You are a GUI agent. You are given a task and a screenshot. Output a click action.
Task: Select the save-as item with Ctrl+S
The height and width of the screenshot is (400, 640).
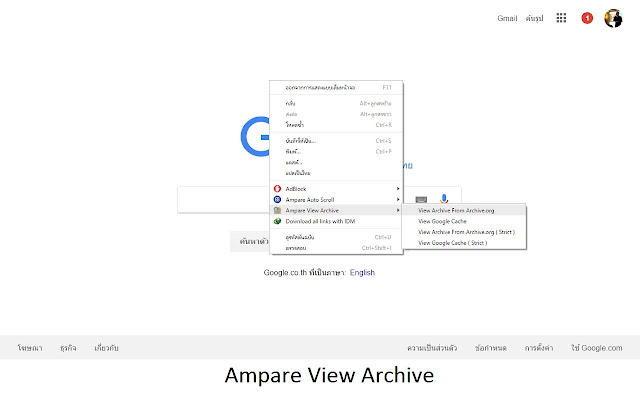pos(336,141)
